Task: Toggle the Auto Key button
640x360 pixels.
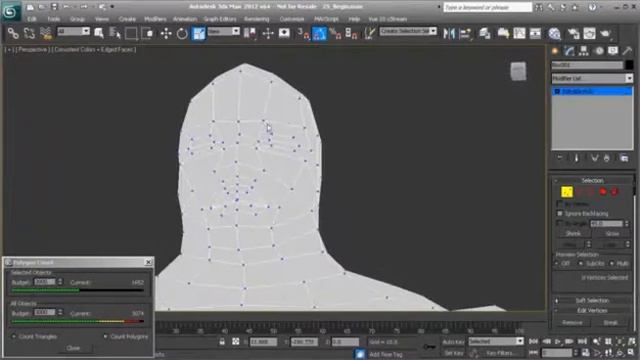Action: click(x=453, y=342)
